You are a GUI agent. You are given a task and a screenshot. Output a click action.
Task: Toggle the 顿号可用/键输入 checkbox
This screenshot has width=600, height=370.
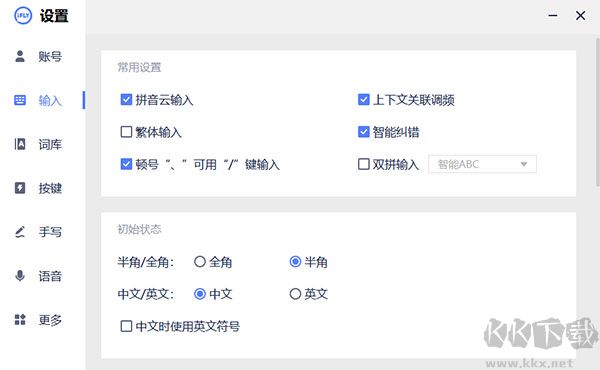pyautogui.click(x=126, y=164)
